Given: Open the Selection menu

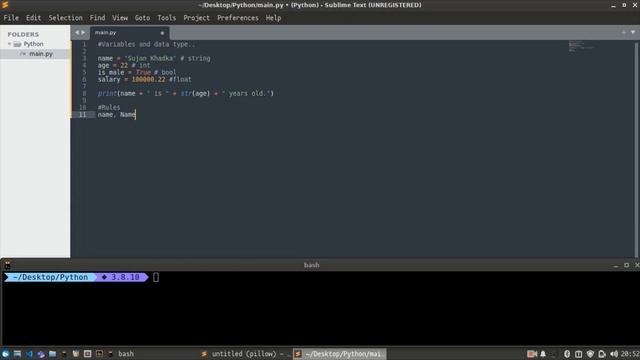Looking at the screenshot, I should [x=66, y=18].
